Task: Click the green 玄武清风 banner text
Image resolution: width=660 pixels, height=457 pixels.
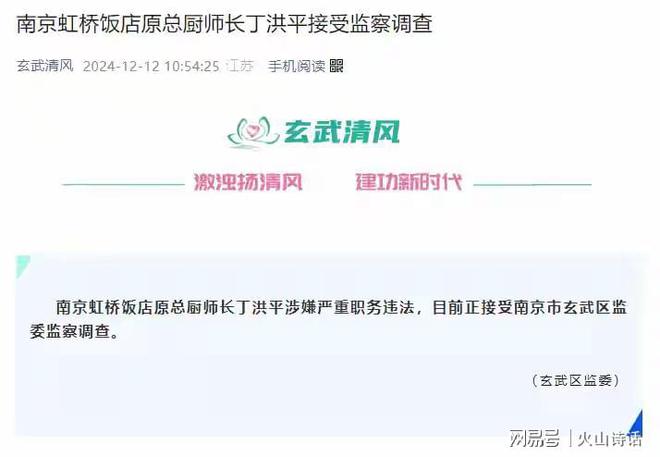Action: tap(341, 132)
